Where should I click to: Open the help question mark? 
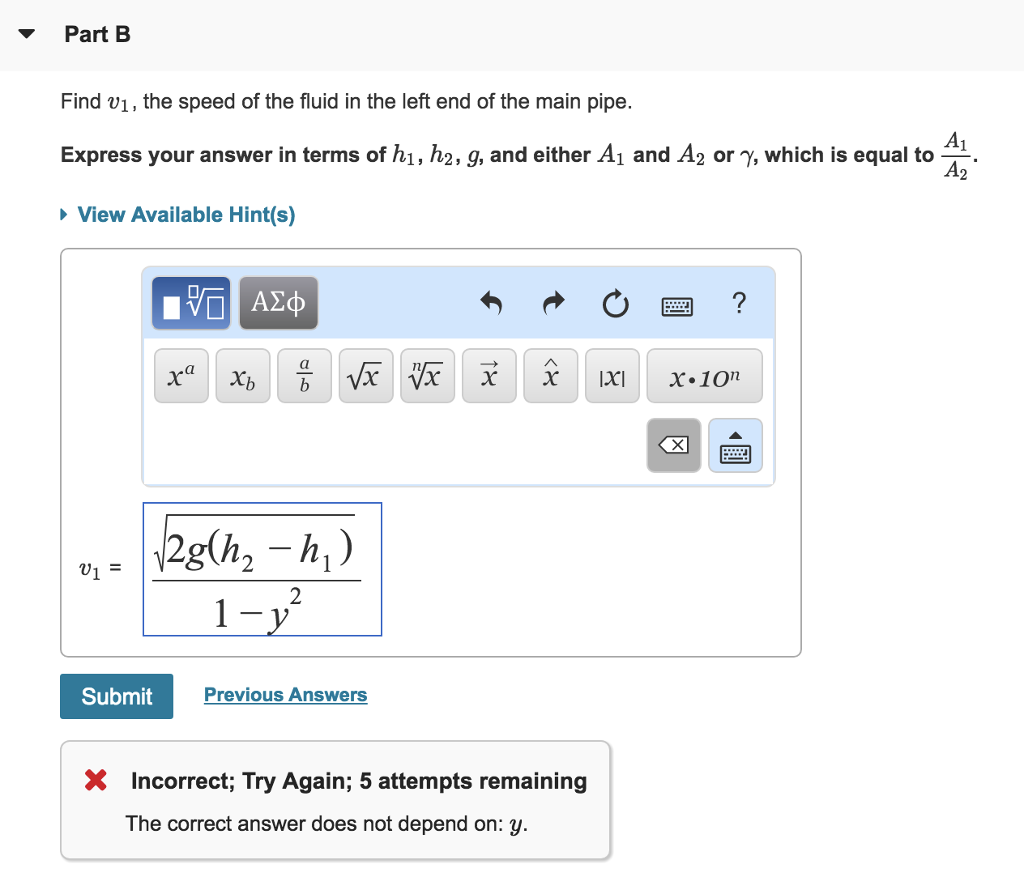tap(738, 302)
